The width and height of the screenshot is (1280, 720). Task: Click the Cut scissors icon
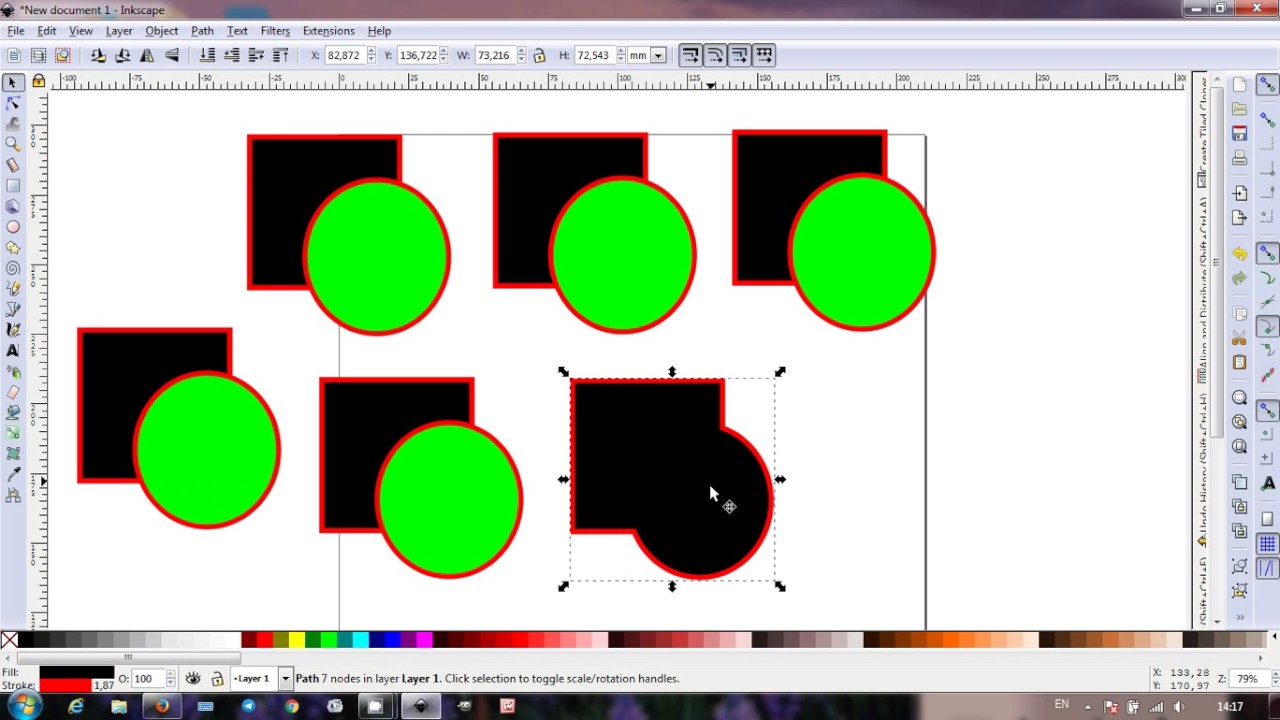click(1240, 337)
